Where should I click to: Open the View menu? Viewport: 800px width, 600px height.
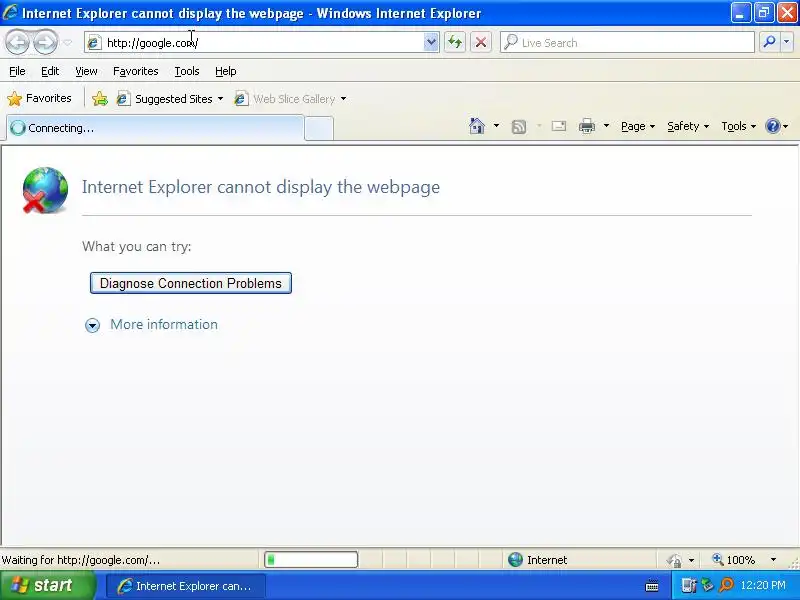pos(86,71)
